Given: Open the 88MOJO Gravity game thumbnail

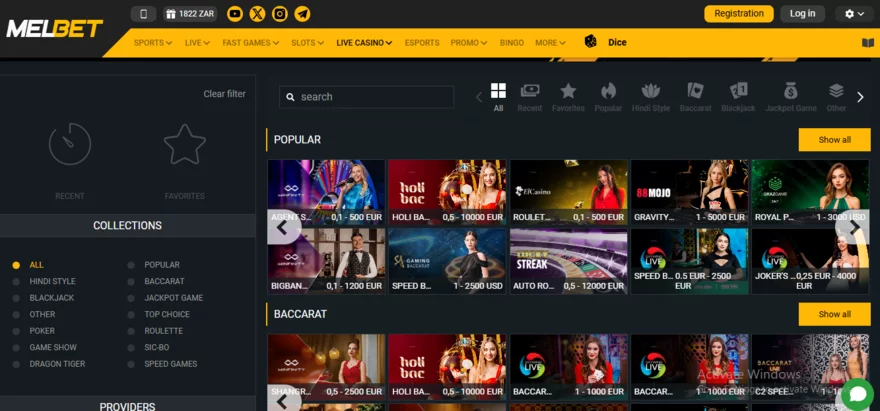Looking at the screenshot, I should 690,192.
